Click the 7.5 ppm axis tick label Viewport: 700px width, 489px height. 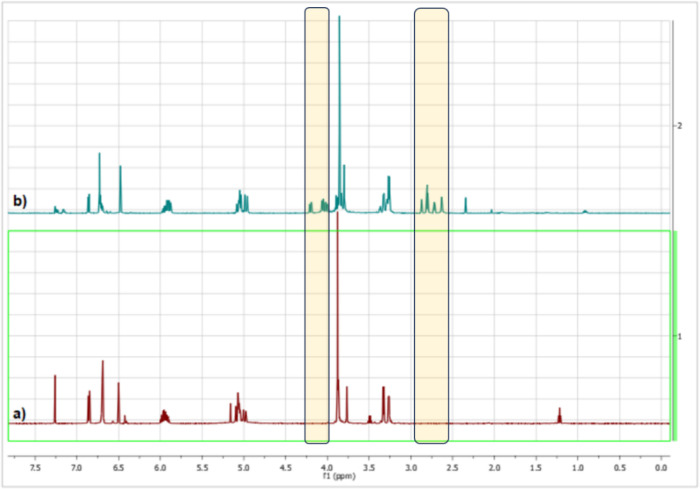(x=35, y=468)
